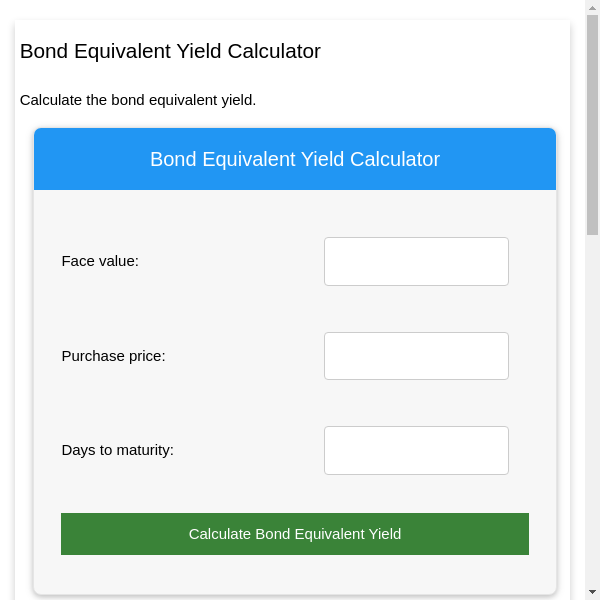Click the "Days to maturity:" label
Image resolution: width=600 pixels, height=600 pixels.
[117, 450]
